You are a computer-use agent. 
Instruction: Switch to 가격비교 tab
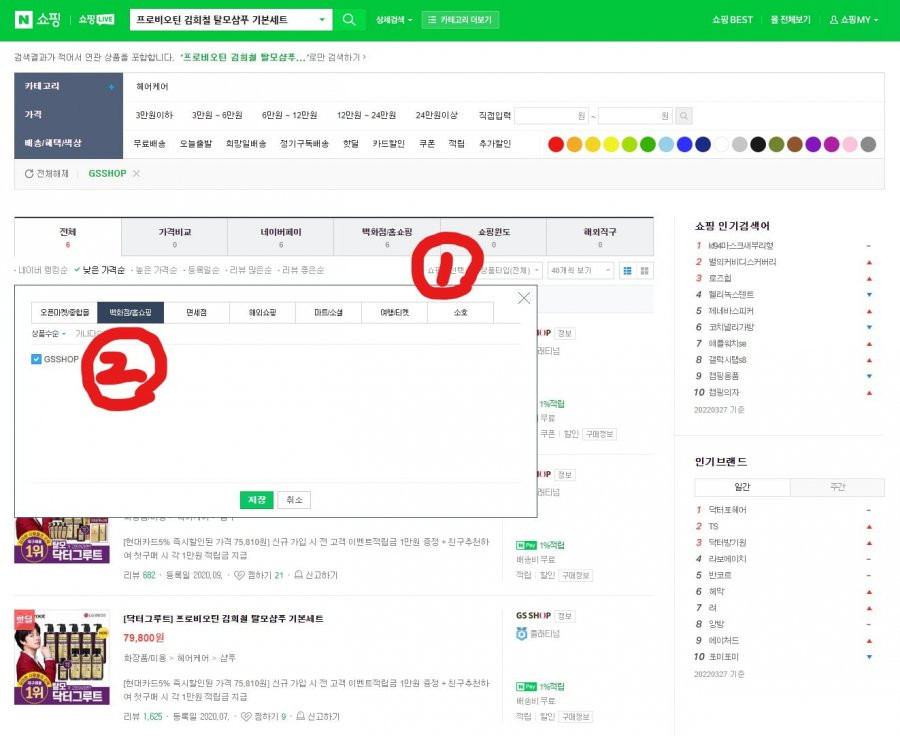tap(174, 237)
